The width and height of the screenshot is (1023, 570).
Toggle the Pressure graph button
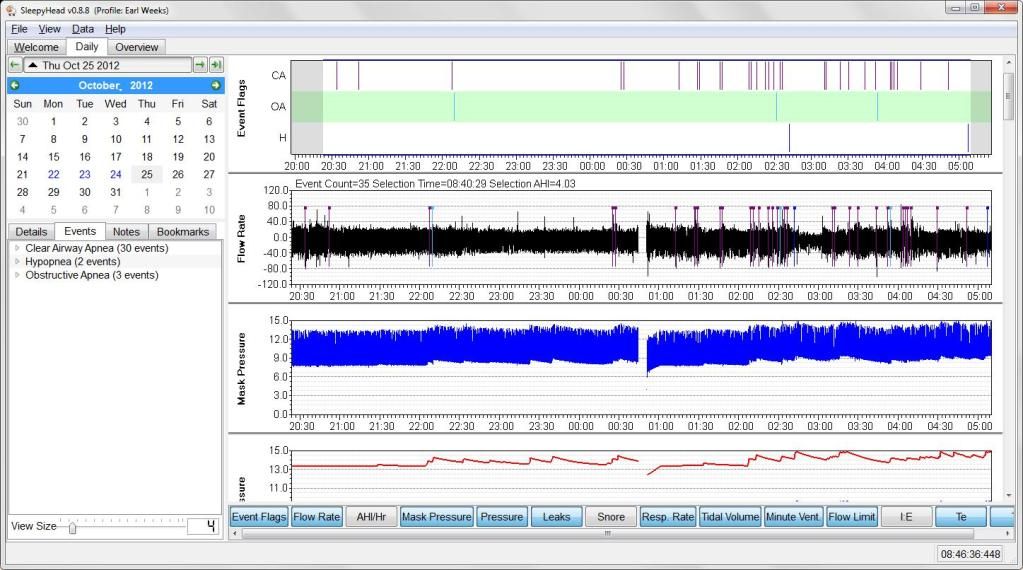pyautogui.click(x=502, y=517)
